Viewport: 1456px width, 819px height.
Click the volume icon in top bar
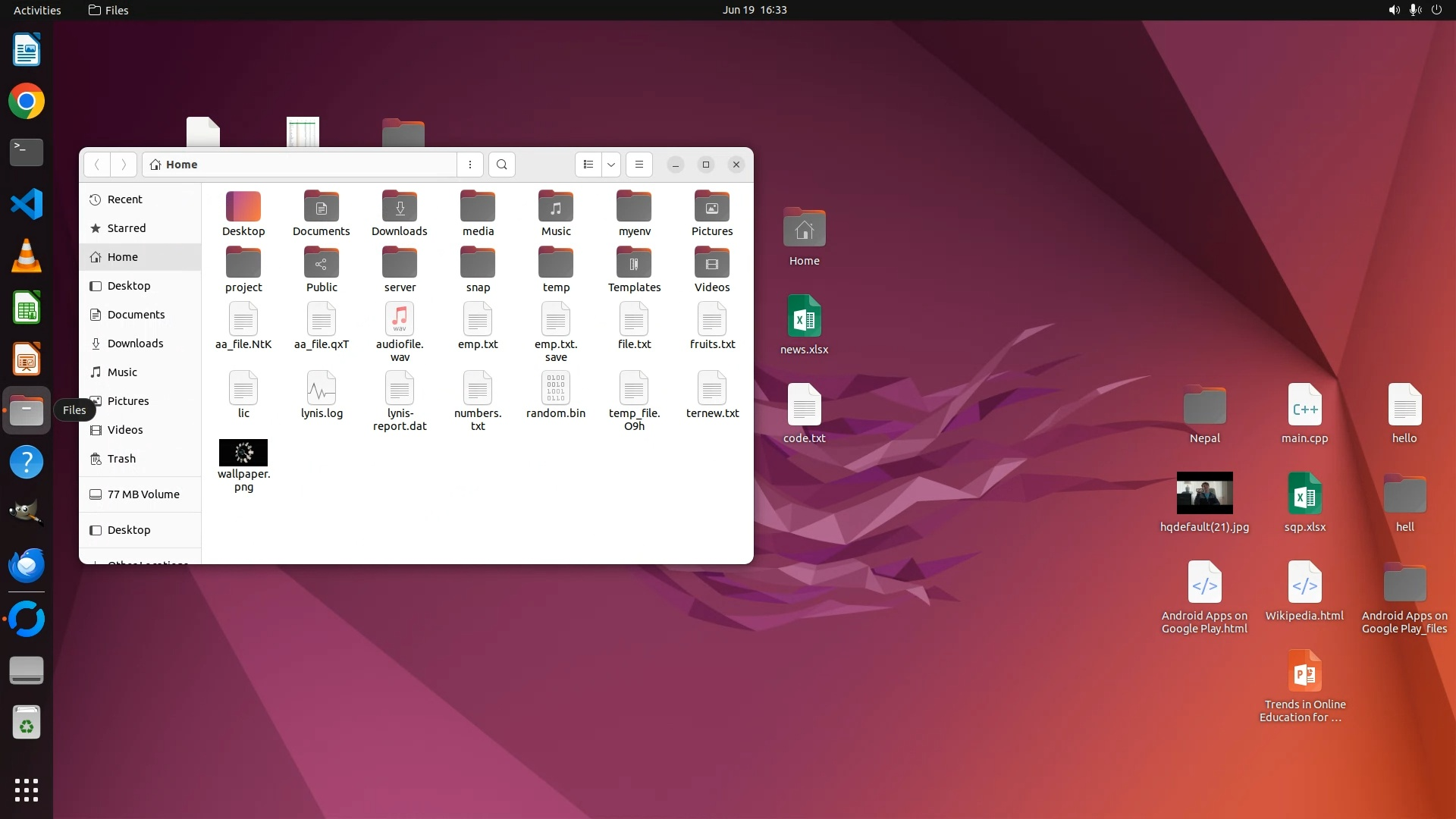(1394, 10)
